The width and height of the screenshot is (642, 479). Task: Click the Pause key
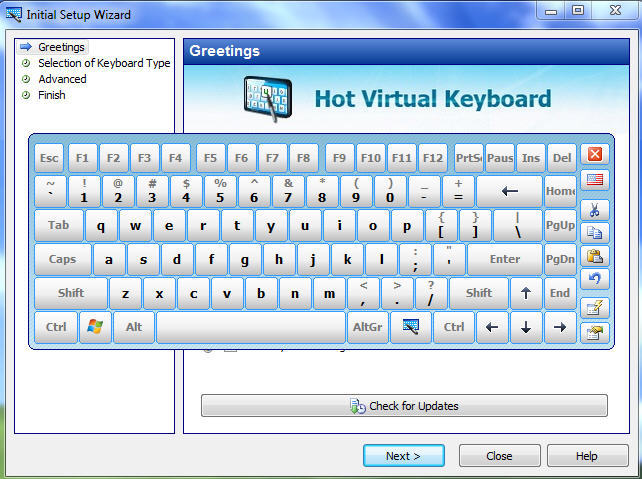click(x=500, y=158)
